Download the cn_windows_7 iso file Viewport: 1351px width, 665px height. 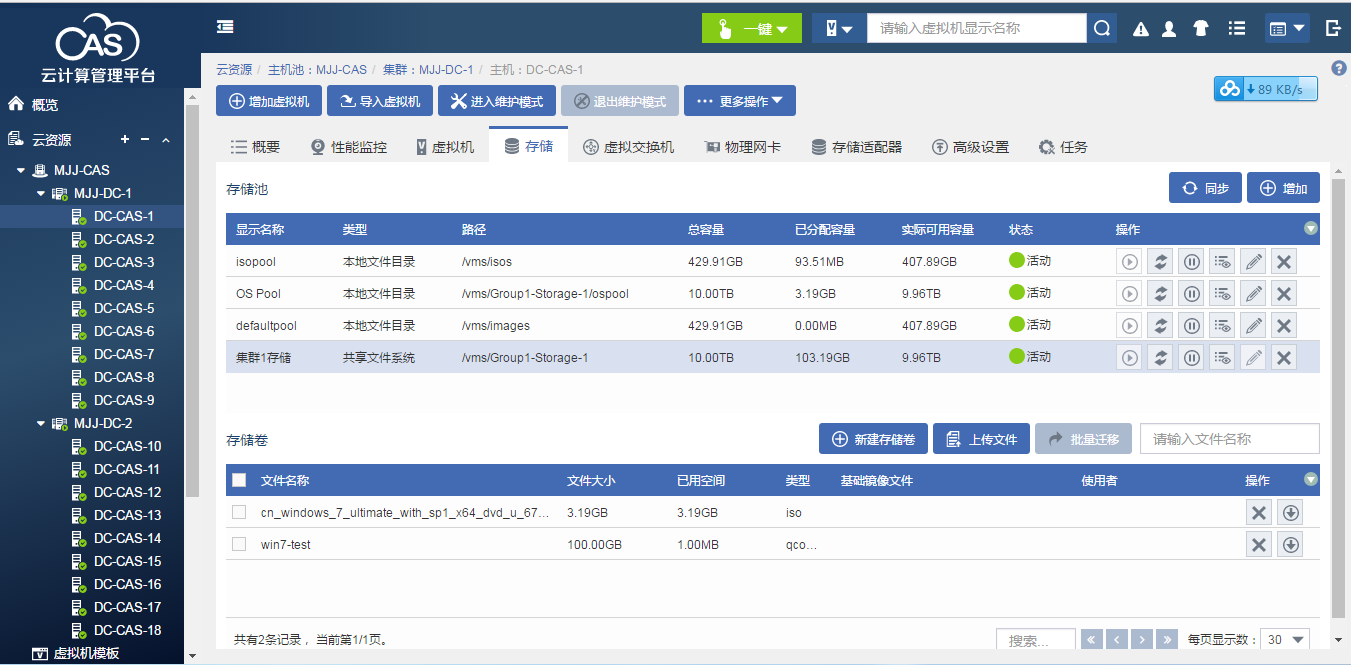tap(1290, 513)
